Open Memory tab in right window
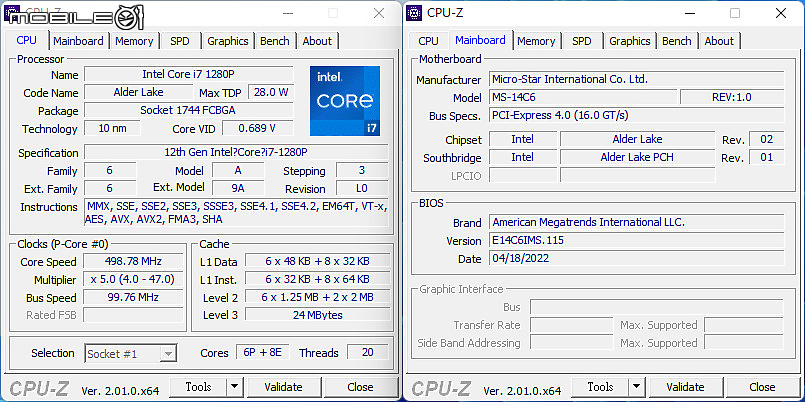This screenshot has width=805, height=402. point(536,41)
